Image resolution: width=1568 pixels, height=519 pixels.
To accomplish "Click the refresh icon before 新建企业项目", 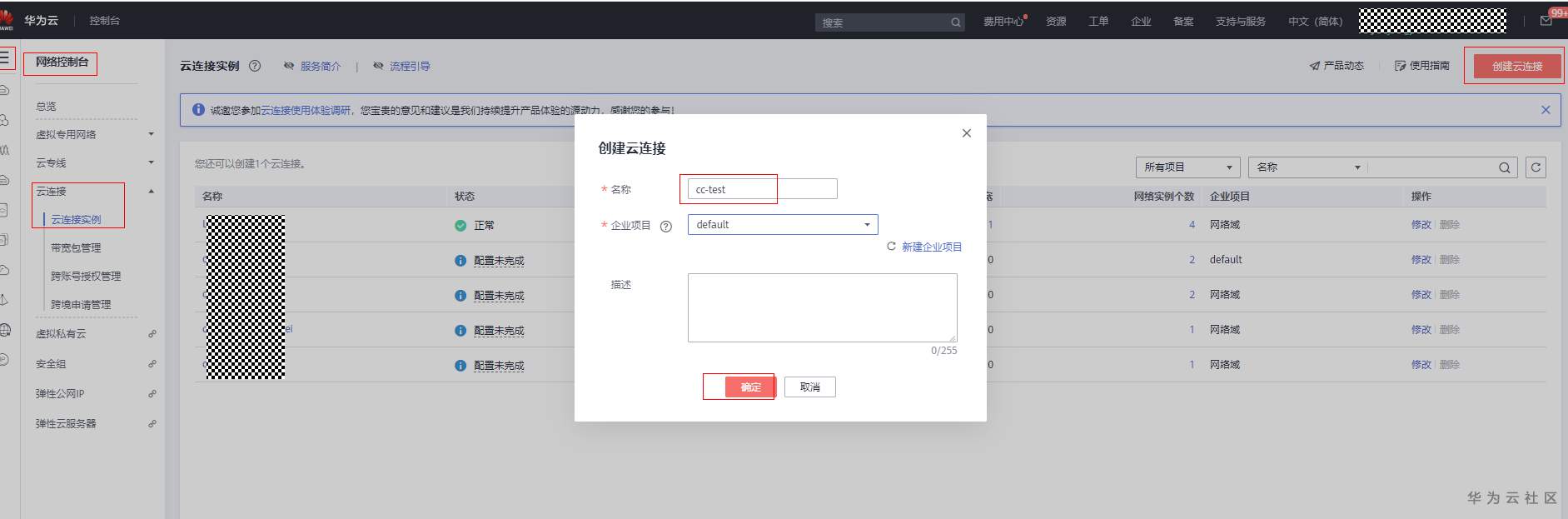I will (891, 247).
